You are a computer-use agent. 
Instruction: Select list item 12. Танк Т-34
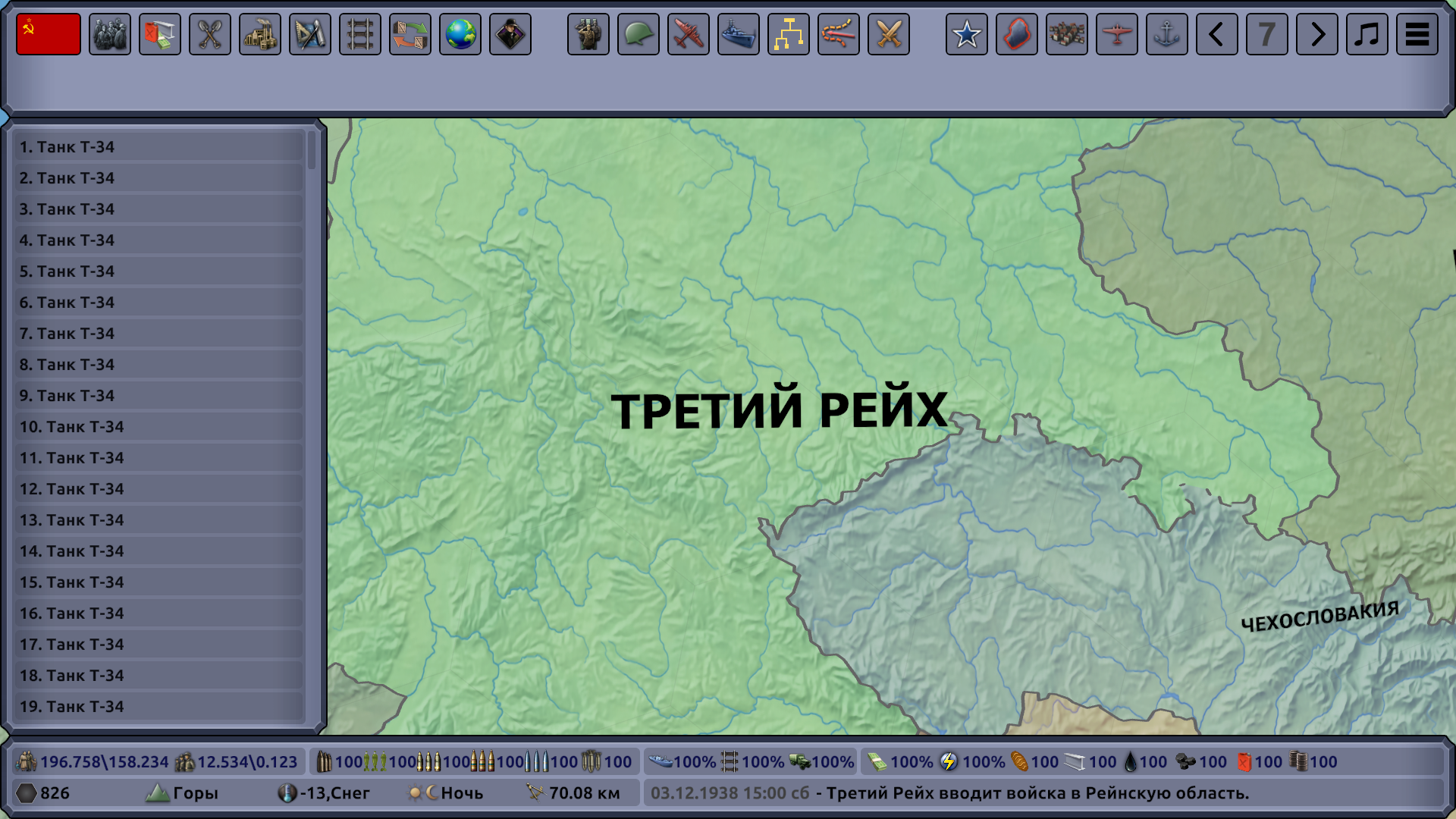(x=159, y=489)
